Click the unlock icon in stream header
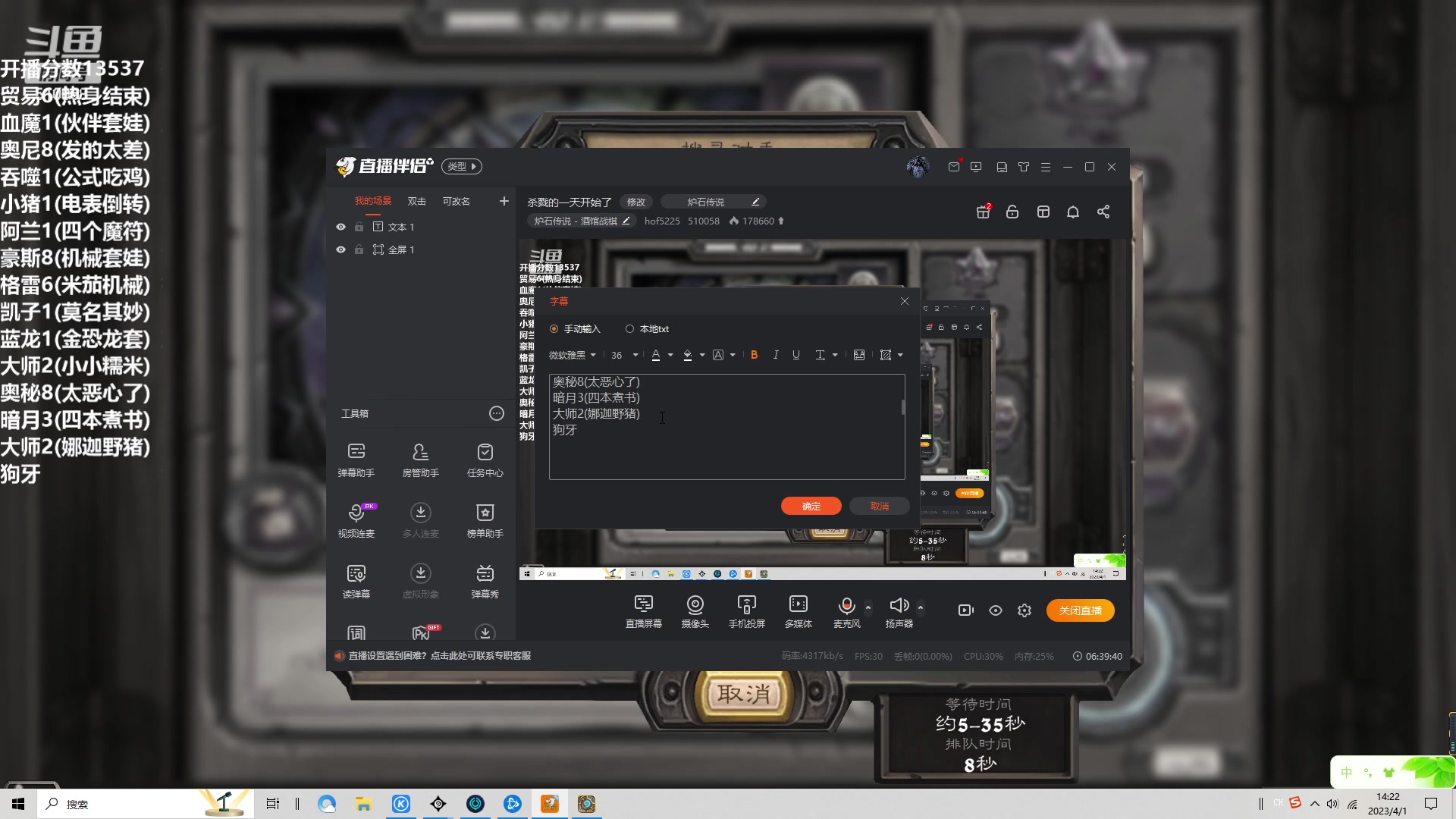 (x=1012, y=212)
